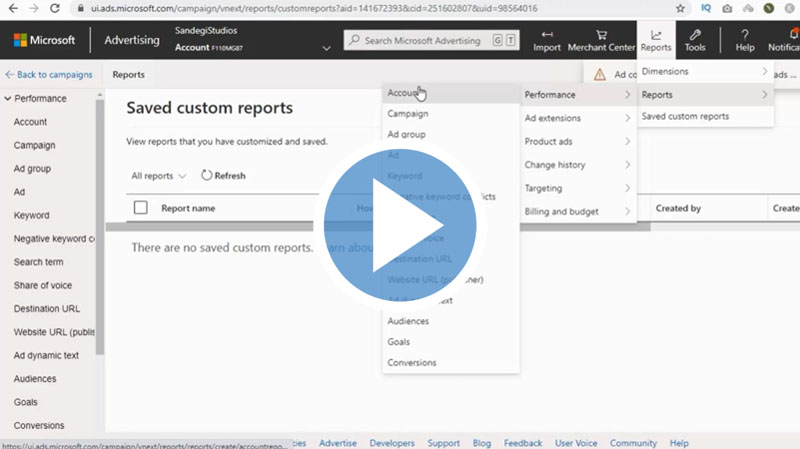
Task: Expand the Product ads submenu
Action: pos(578,141)
